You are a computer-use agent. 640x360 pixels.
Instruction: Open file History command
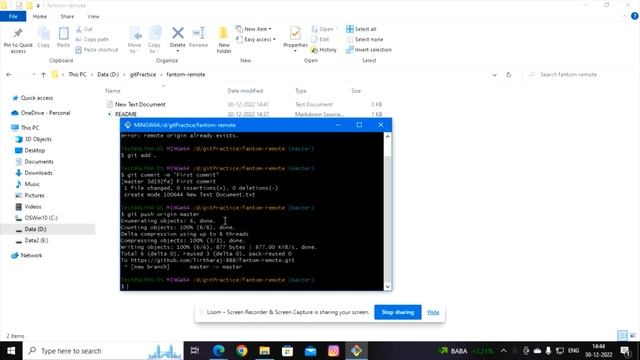[x=324, y=49]
